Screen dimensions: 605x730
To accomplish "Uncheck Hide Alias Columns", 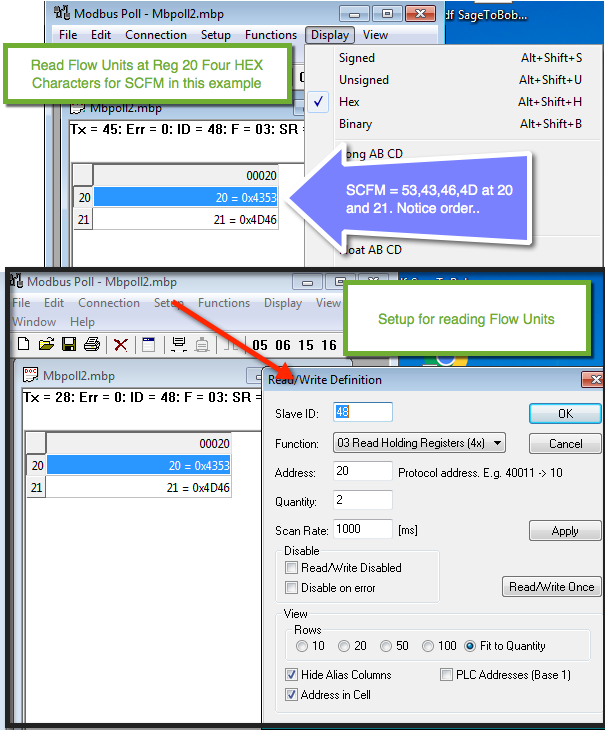I will 291,675.
